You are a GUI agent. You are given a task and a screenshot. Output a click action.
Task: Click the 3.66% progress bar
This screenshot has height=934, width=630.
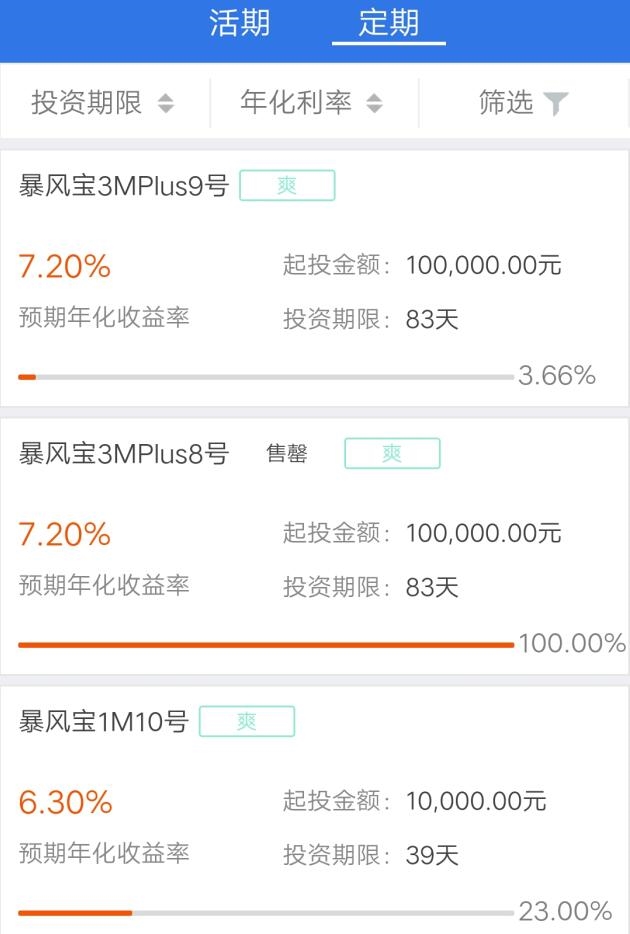[x=265, y=377]
